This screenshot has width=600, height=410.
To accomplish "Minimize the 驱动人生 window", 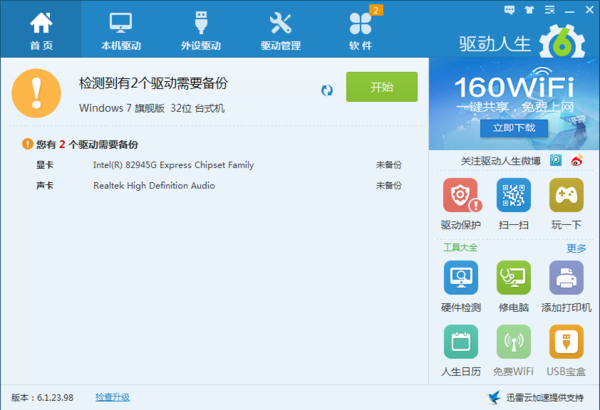I will coord(569,10).
